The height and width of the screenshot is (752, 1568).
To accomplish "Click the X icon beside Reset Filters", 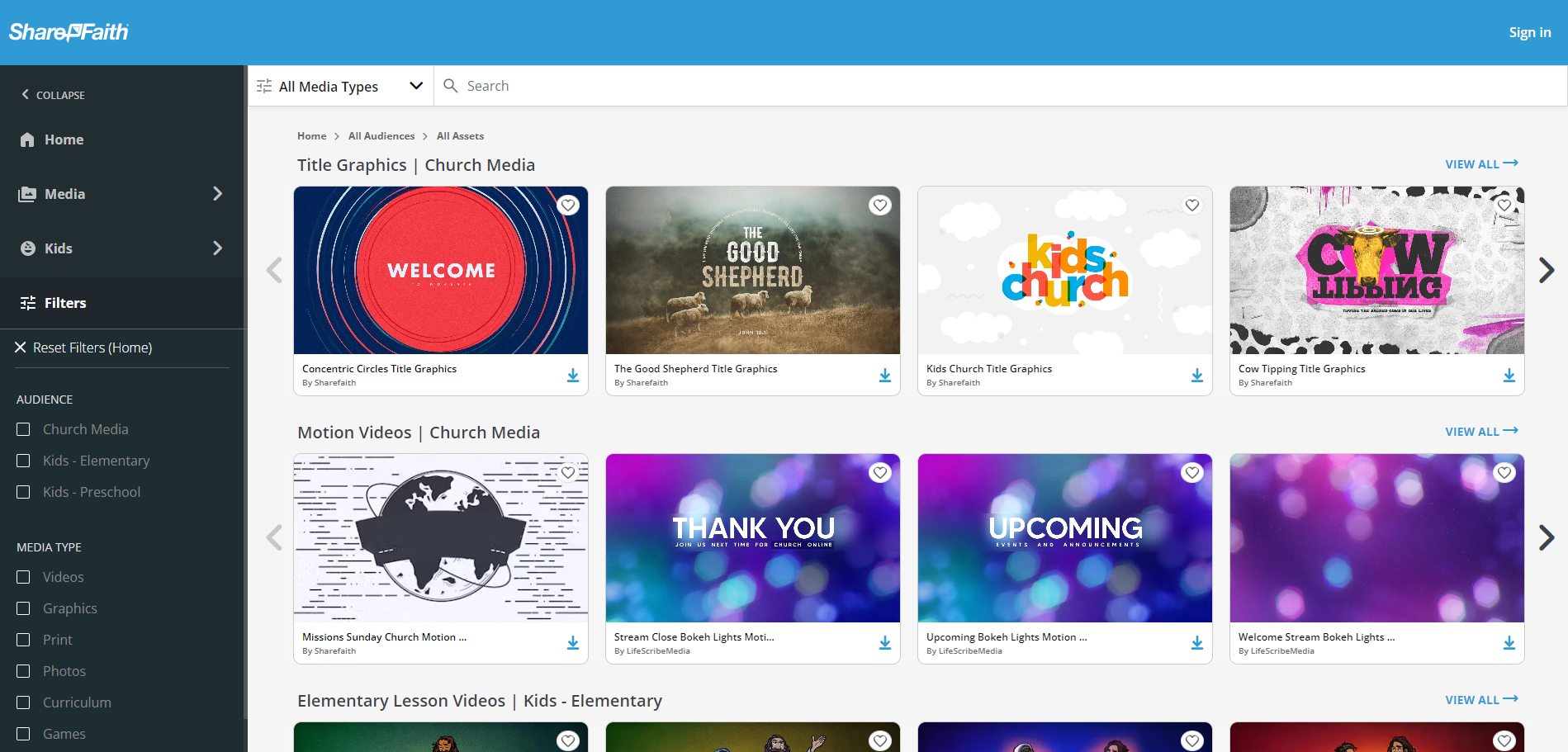I will (x=21, y=348).
